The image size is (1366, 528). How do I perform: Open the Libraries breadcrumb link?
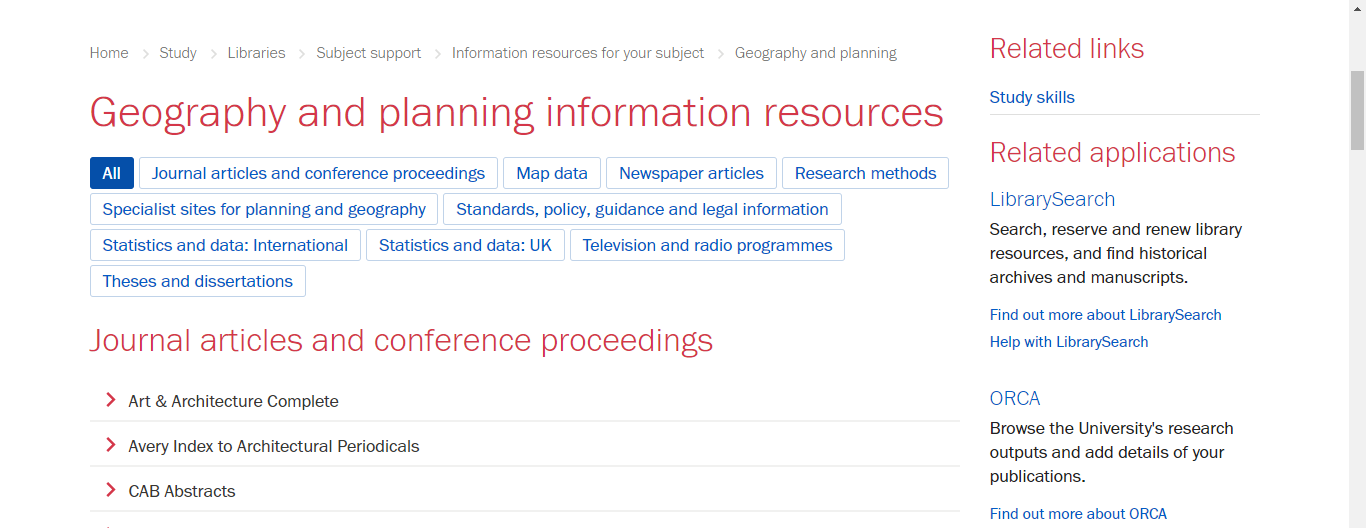(x=256, y=53)
